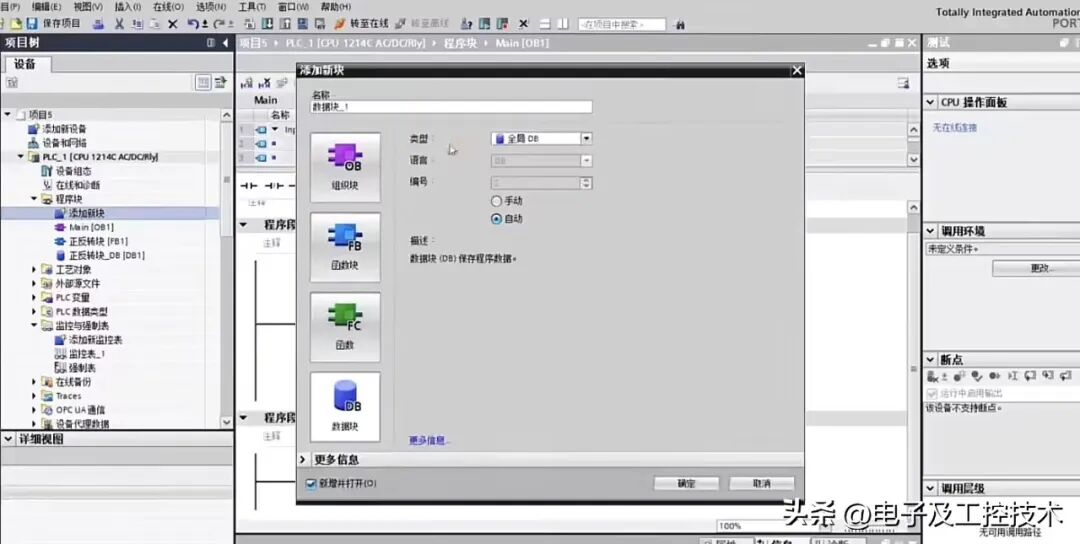
Task: Select 添加新监控表 in the project tree
Action: [88, 339]
